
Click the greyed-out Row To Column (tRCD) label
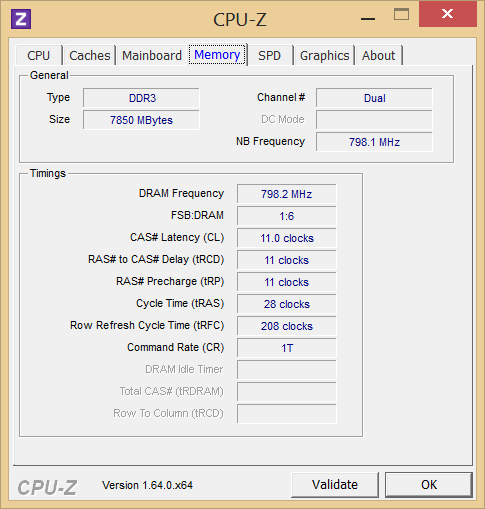click(x=168, y=413)
